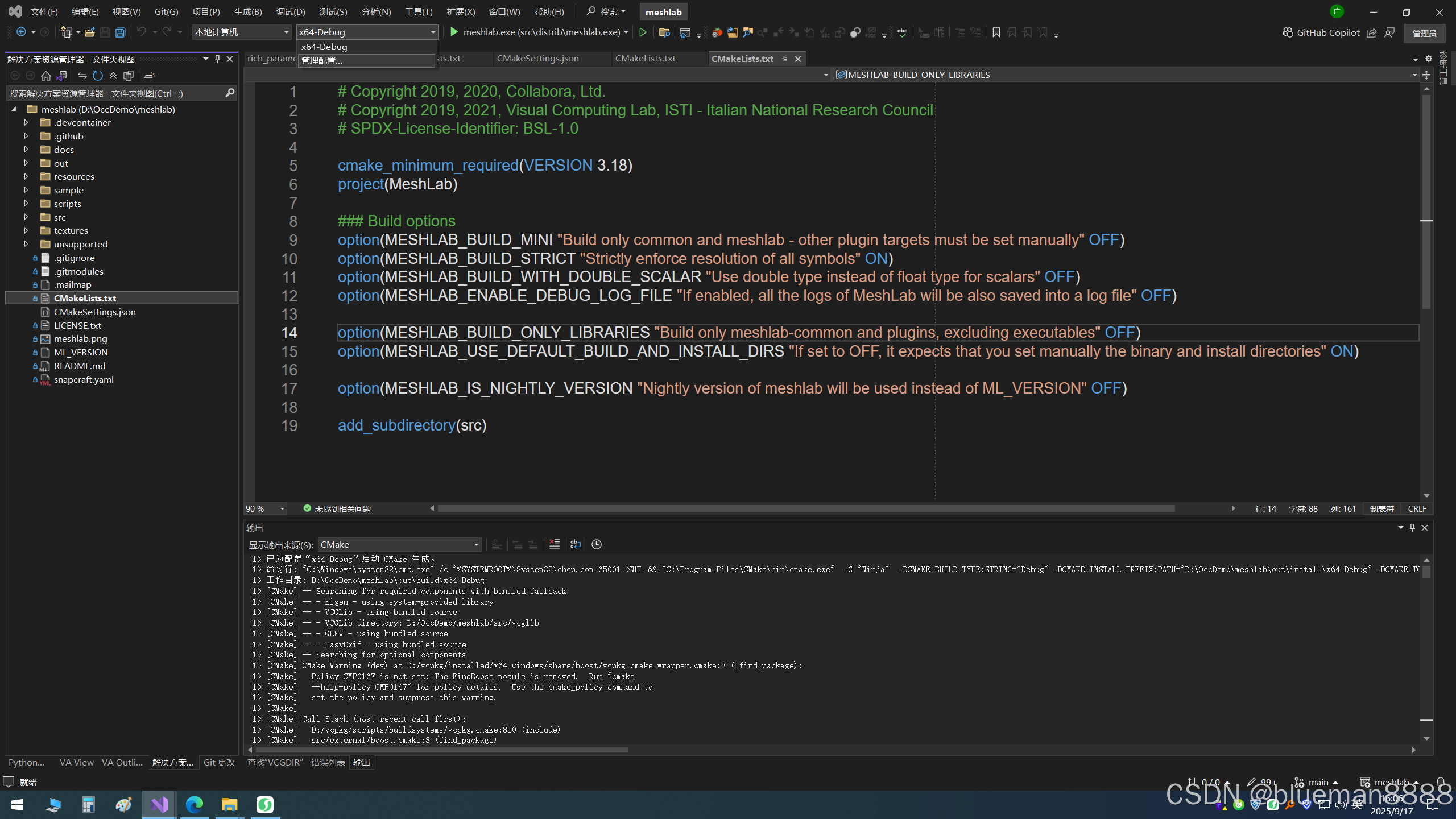Open File Explorer from the taskbar

(x=229, y=804)
